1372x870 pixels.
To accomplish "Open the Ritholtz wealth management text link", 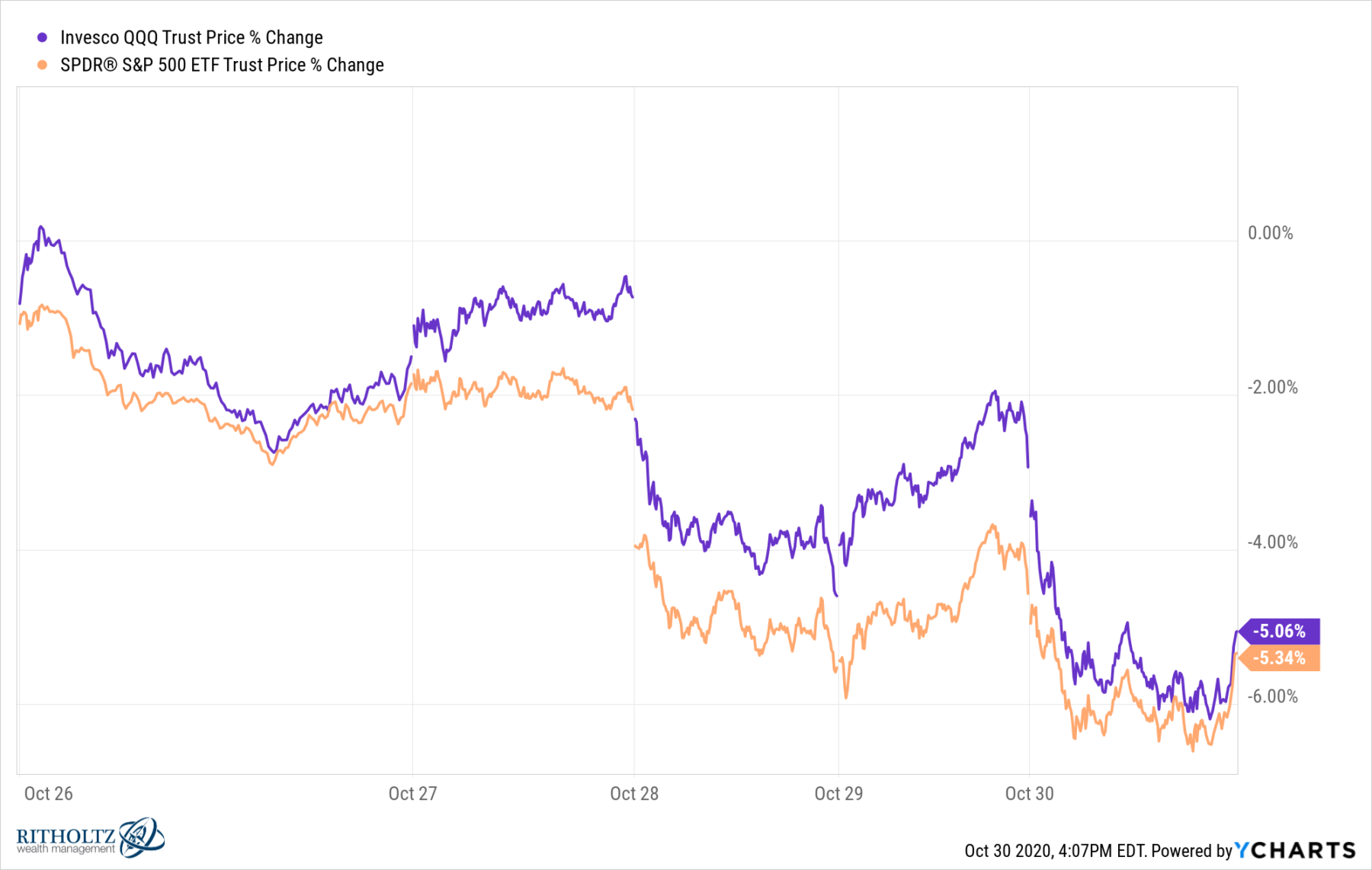I will pos(66,841).
